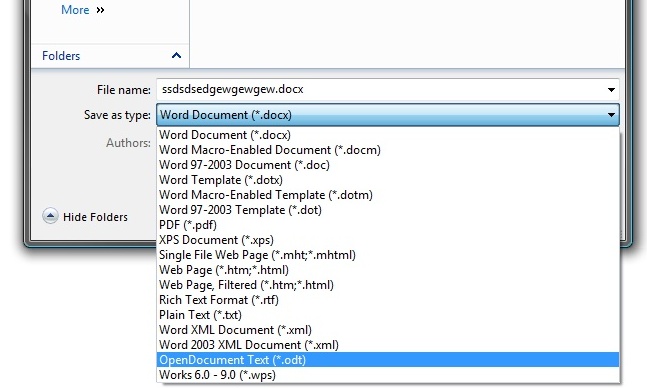647x389 pixels.
Task: Open the File name history dropdown arrow
Action: point(611,90)
